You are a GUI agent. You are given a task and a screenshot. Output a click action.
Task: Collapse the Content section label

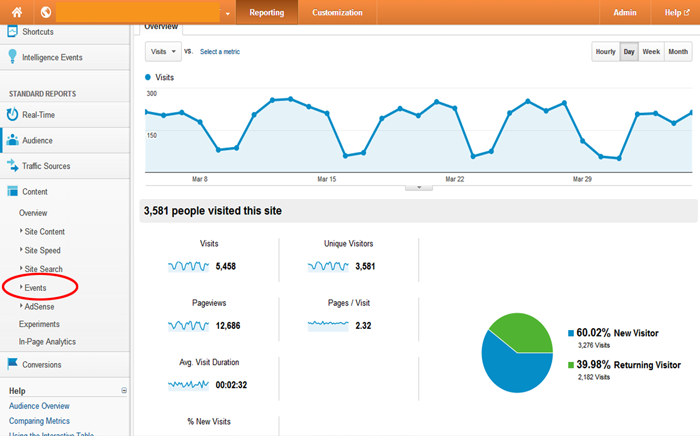tap(35, 192)
